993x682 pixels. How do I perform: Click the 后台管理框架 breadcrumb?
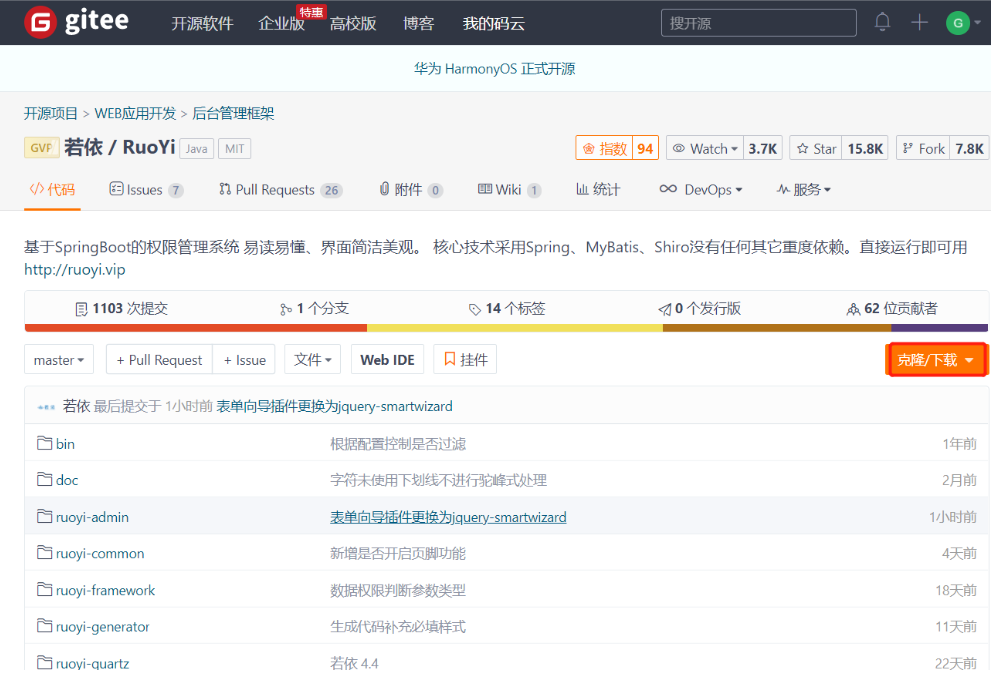(233, 113)
